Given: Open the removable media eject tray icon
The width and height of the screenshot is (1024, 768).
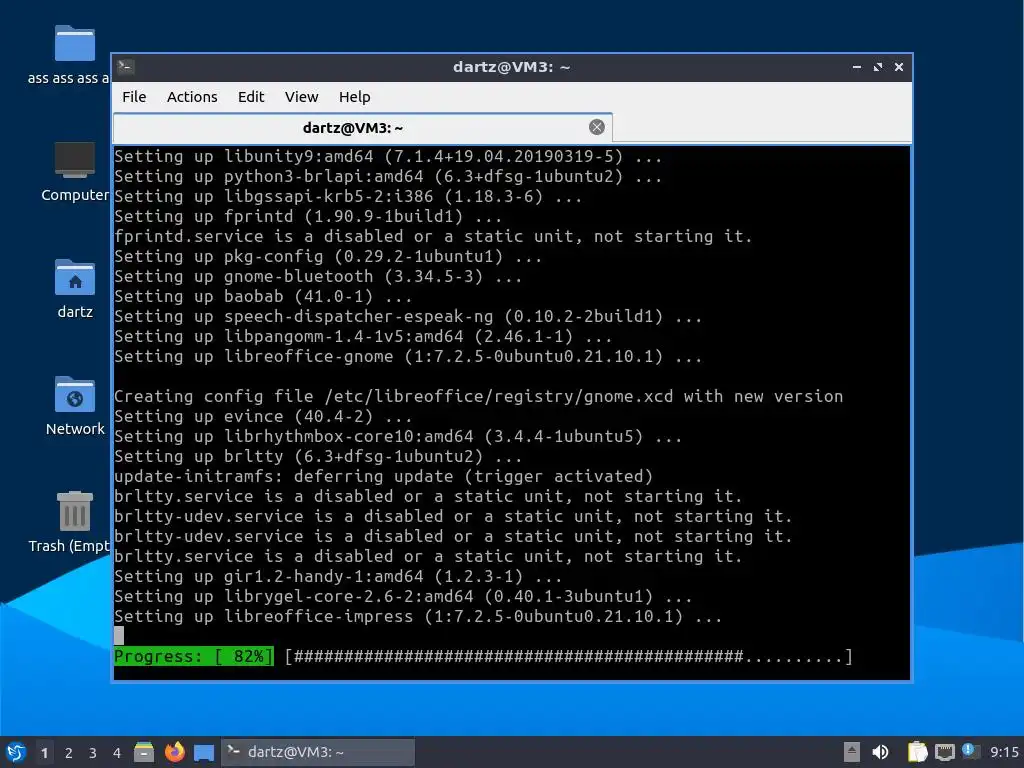Looking at the screenshot, I should 852,752.
